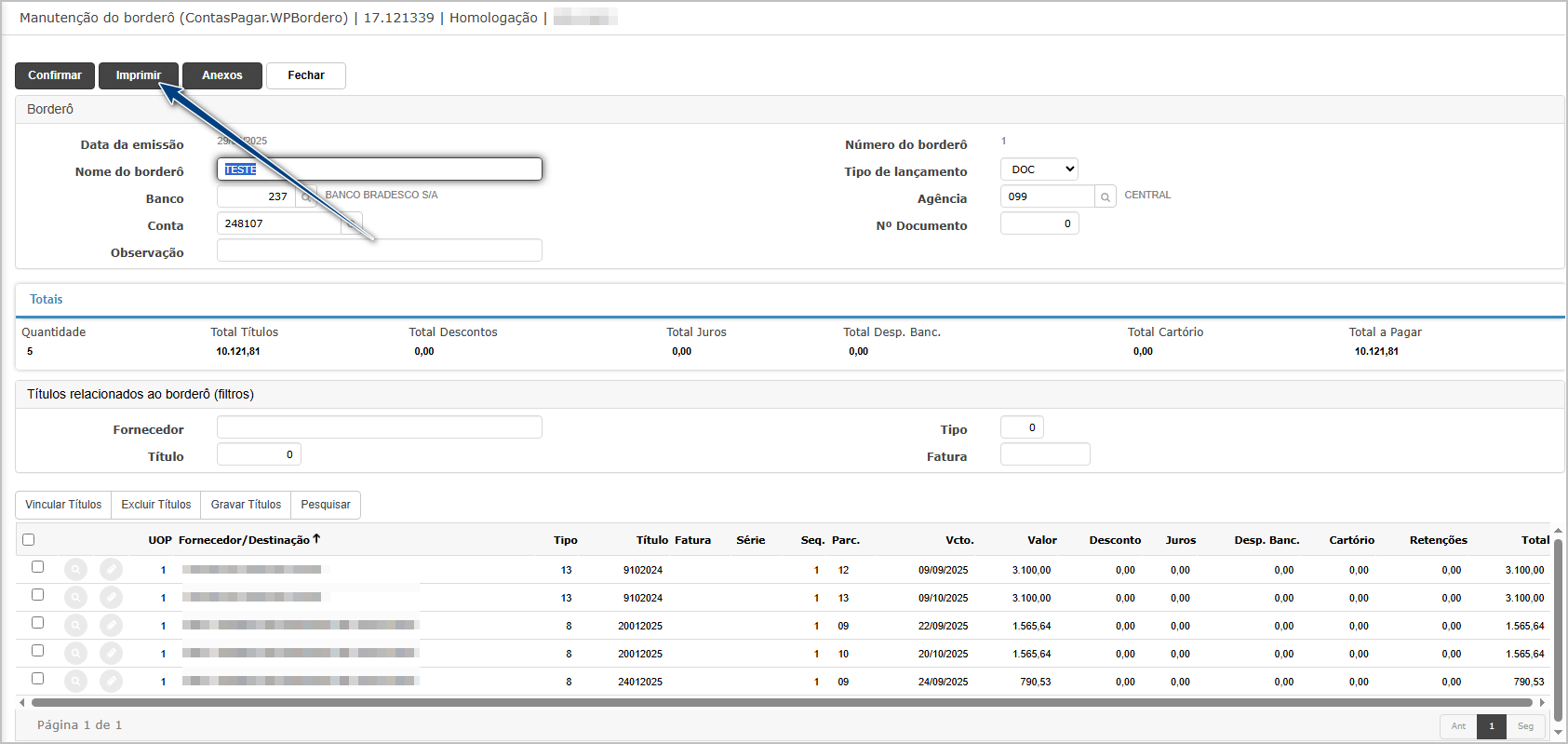Click the view magnifier on title 24012025 row
Image resolution: width=1568 pixels, height=744 pixels.
[x=76, y=682]
